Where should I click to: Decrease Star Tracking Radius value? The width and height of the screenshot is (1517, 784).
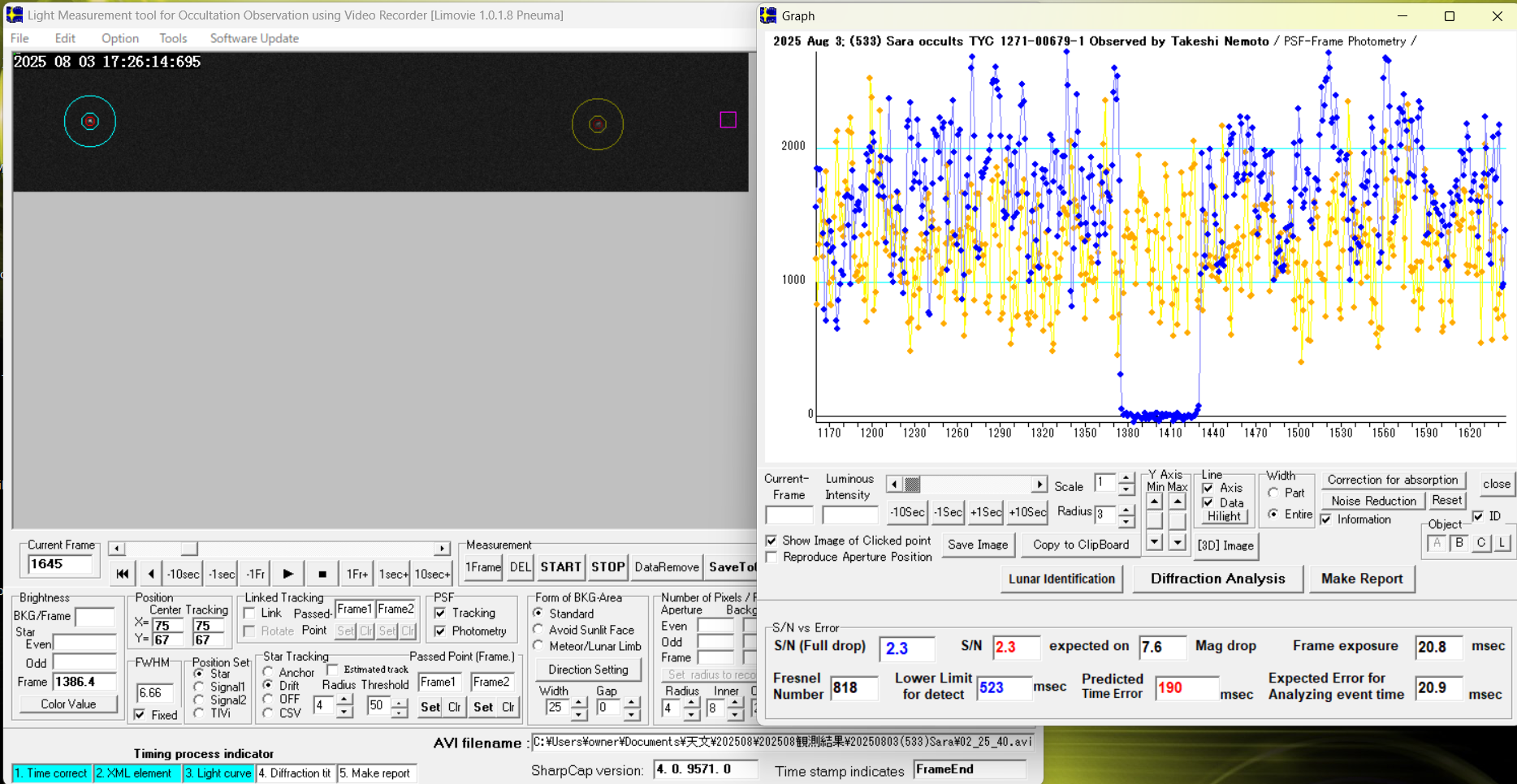344,712
